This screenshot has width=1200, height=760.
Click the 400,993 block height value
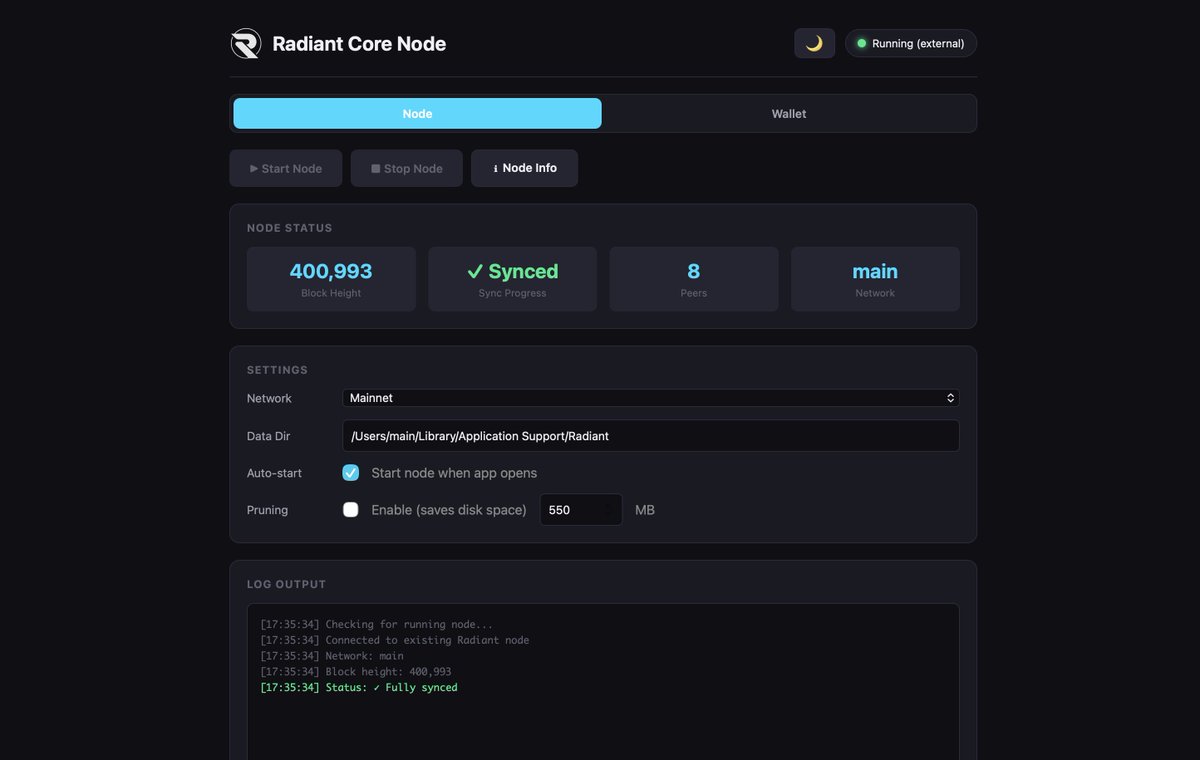tap(331, 271)
